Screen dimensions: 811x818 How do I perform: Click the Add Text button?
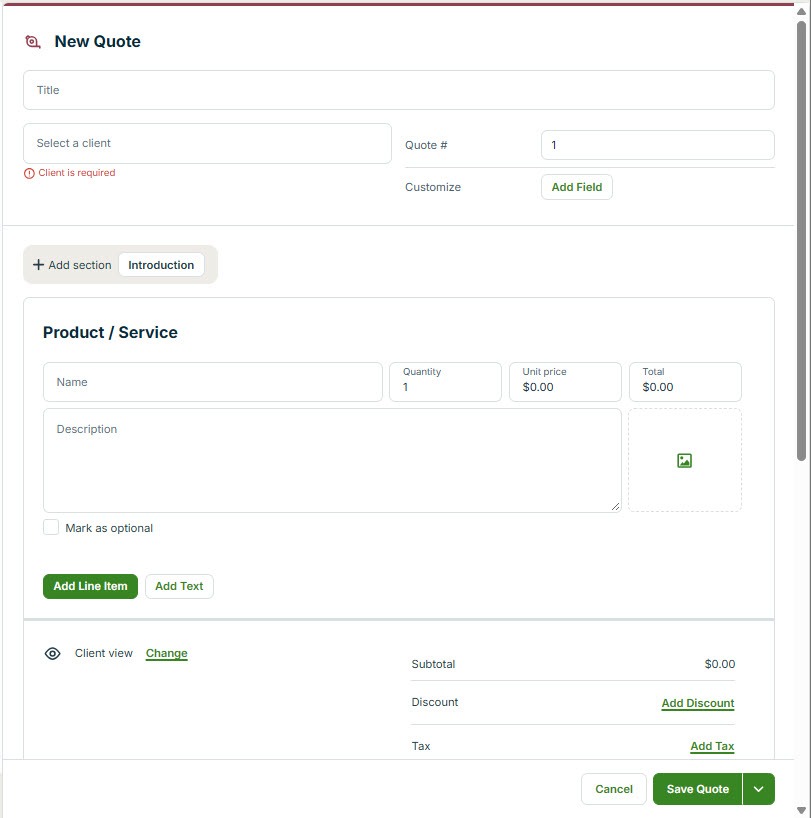pyautogui.click(x=179, y=586)
